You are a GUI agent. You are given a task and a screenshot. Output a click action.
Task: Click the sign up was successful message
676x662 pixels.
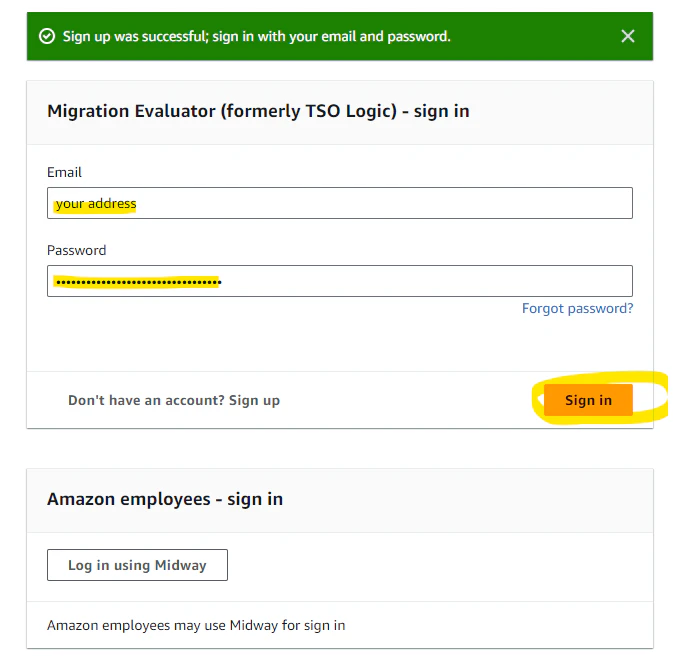pyautogui.click(x=257, y=37)
